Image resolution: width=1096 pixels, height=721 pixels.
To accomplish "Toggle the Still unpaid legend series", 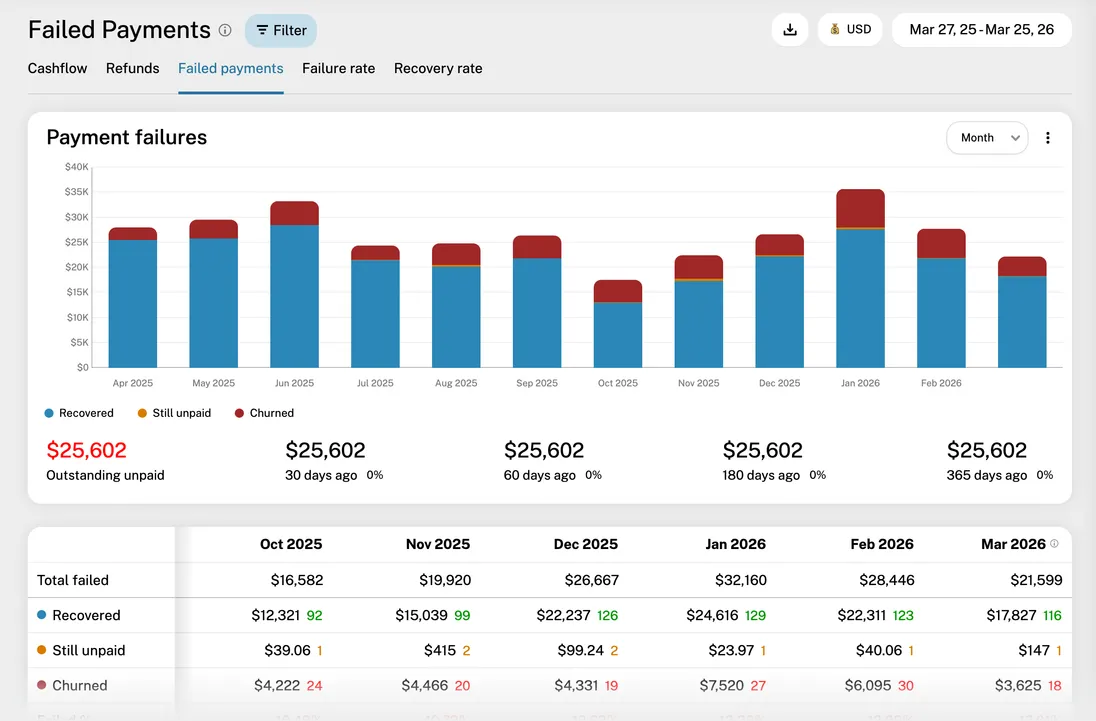I will tap(174, 413).
